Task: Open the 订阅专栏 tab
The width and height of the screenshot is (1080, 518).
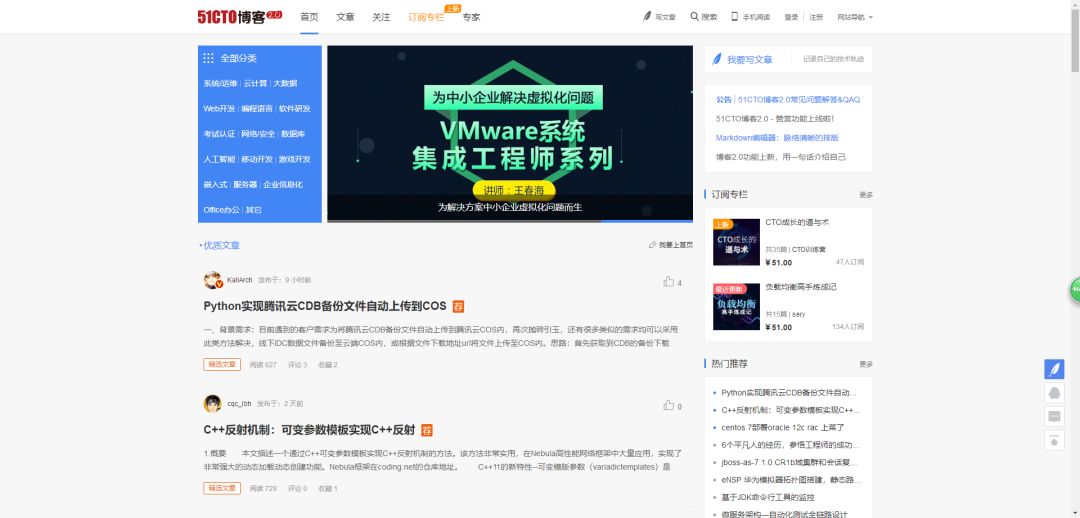Action: click(426, 17)
